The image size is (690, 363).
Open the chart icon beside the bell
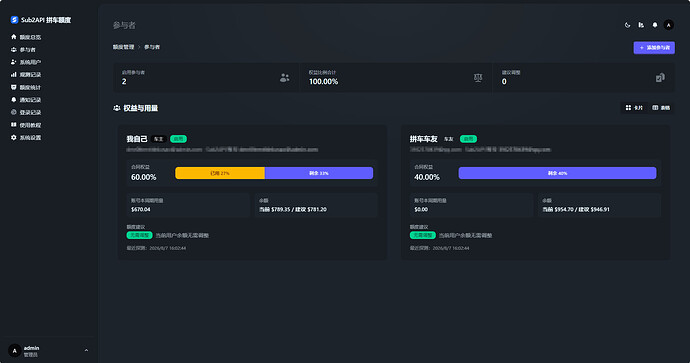point(641,25)
